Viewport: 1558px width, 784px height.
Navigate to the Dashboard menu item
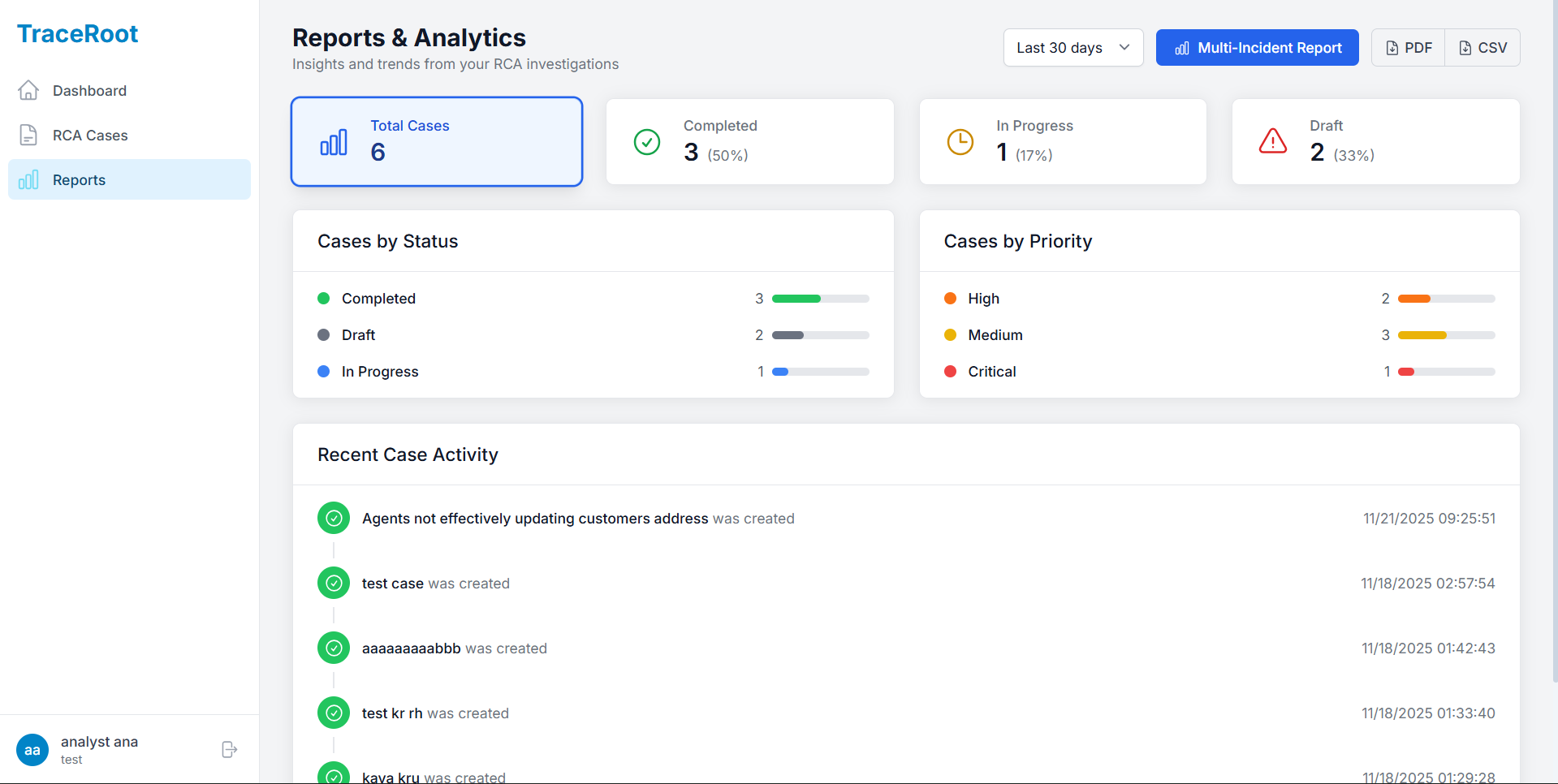tap(89, 90)
